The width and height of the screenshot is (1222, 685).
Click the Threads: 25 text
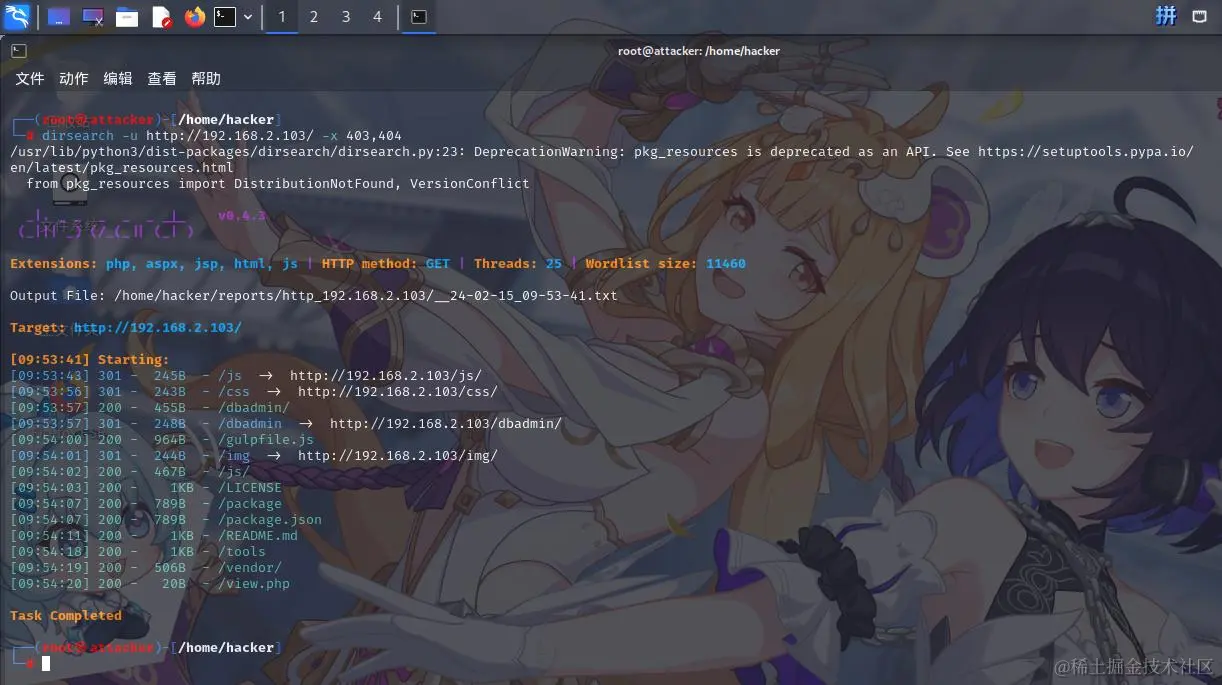click(518, 264)
